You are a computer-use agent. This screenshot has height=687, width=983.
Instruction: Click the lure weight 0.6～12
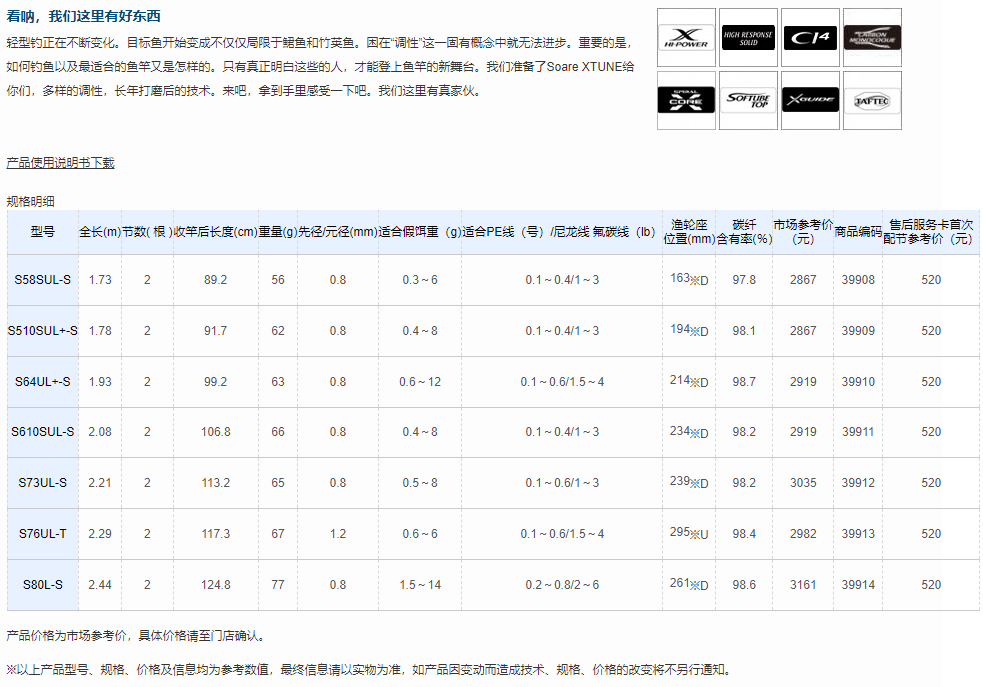click(420, 382)
